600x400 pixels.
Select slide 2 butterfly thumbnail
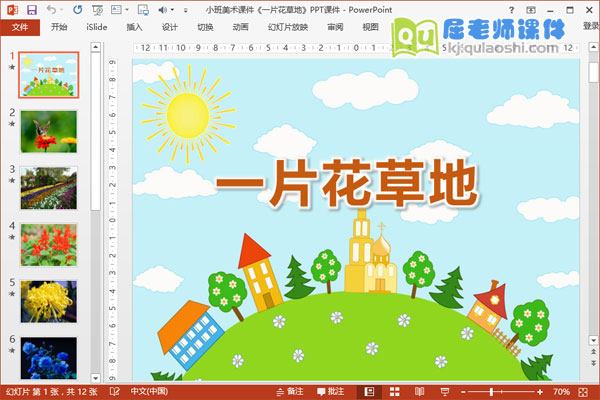coord(49,132)
